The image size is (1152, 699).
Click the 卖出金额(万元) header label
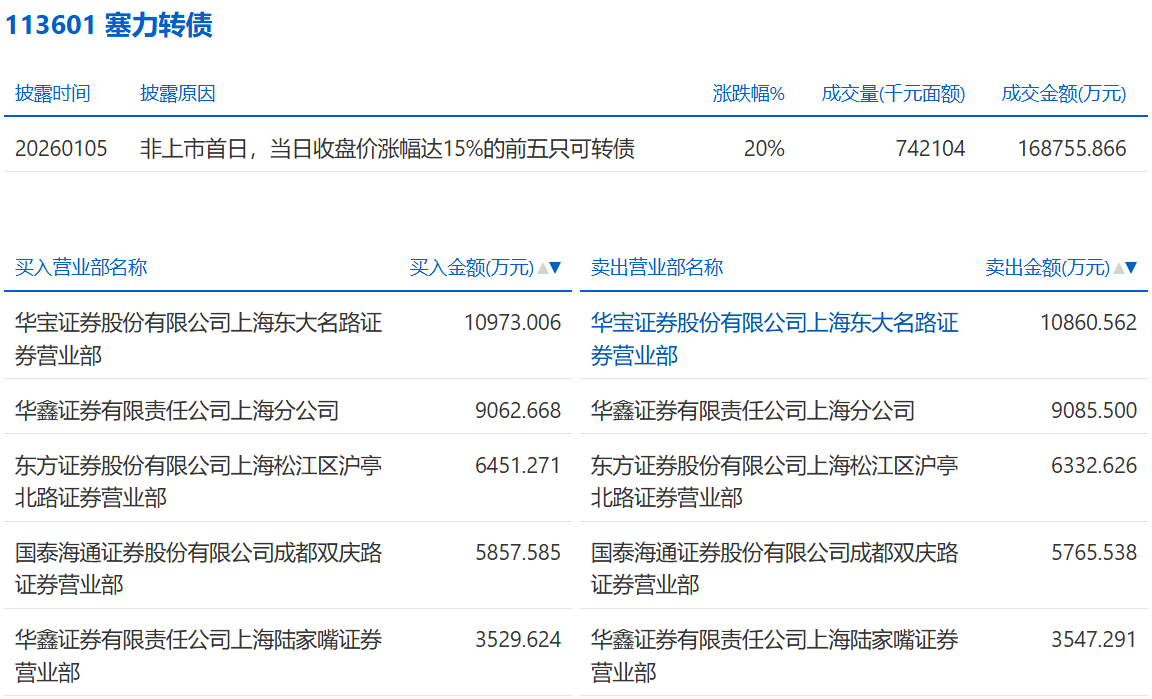pos(1048,268)
